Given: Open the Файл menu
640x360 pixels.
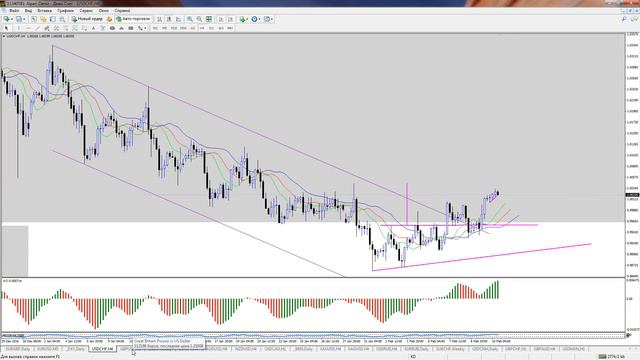Looking at the screenshot, I should point(14,10).
